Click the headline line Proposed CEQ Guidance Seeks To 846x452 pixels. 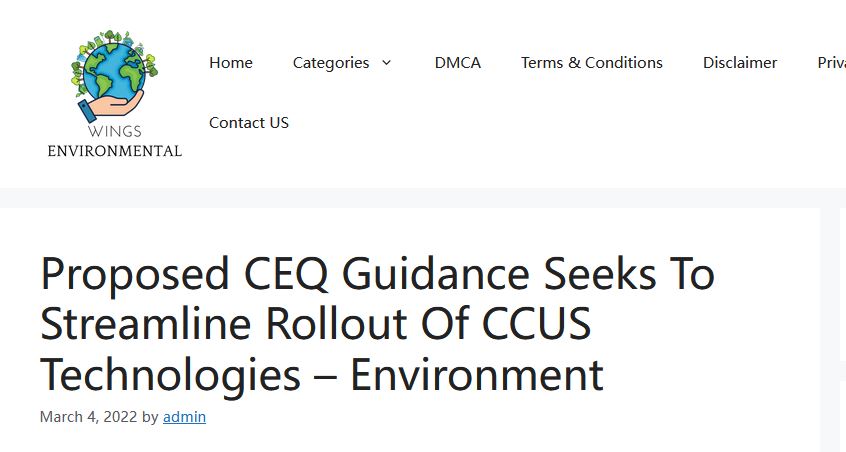point(378,274)
